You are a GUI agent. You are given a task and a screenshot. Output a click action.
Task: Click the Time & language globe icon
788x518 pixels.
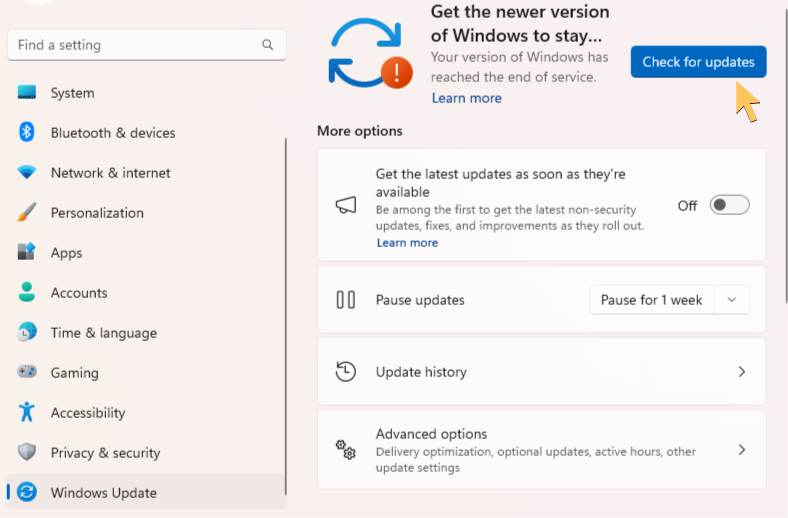pyautogui.click(x=27, y=332)
